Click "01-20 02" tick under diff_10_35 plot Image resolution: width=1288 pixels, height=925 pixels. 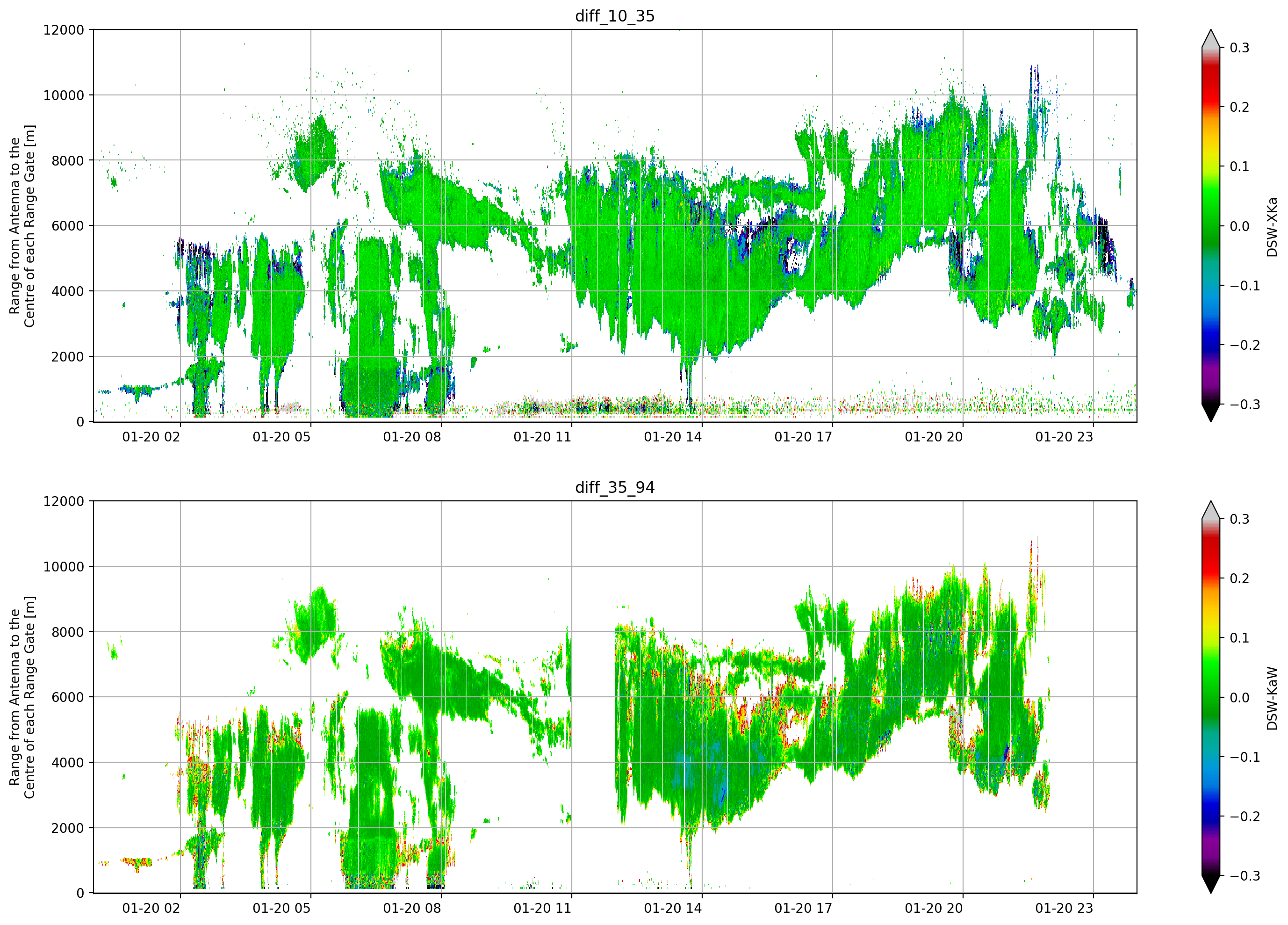[x=151, y=437]
